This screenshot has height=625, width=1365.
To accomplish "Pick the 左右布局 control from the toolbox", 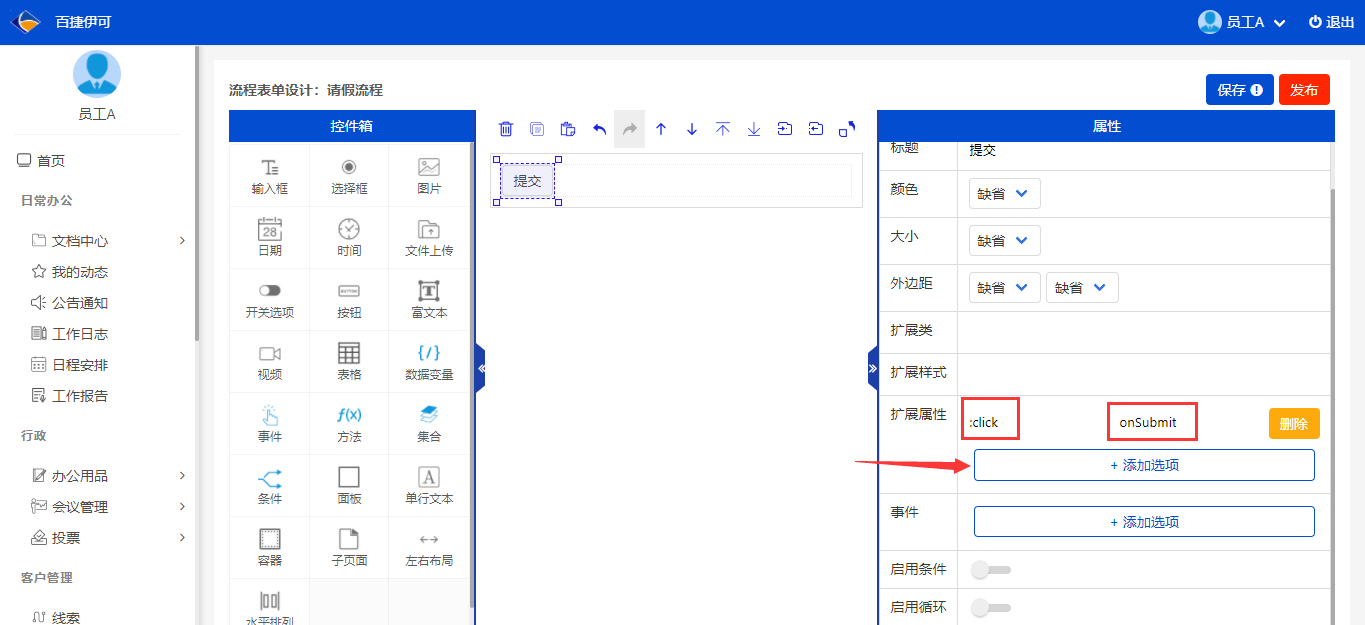I will click(x=429, y=548).
